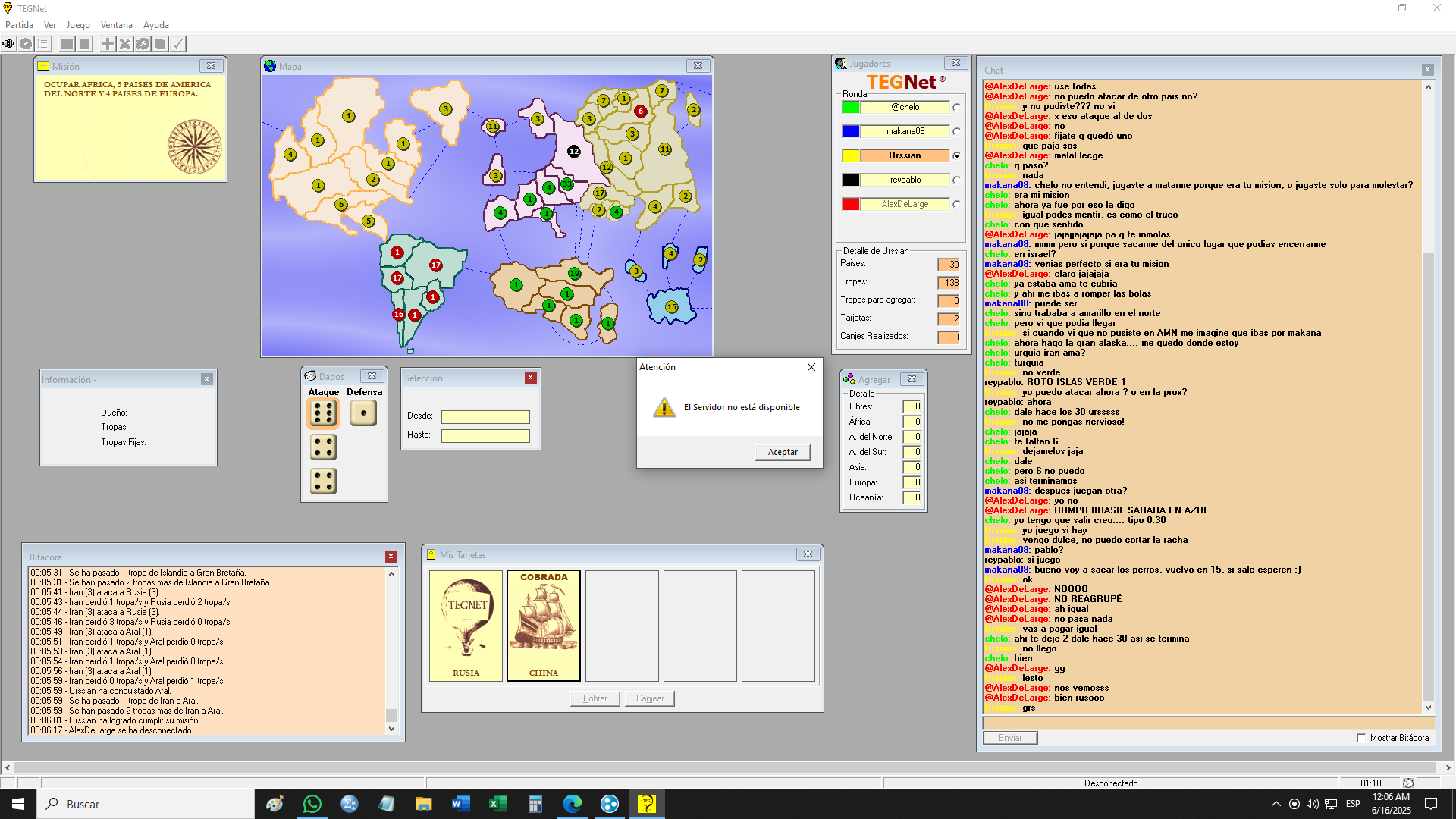The height and width of the screenshot is (819, 1456).
Task: Click the log line 'AlexDeLarge se ha desconectado.'
Action: pyautogui.click(x=111, y=730)
